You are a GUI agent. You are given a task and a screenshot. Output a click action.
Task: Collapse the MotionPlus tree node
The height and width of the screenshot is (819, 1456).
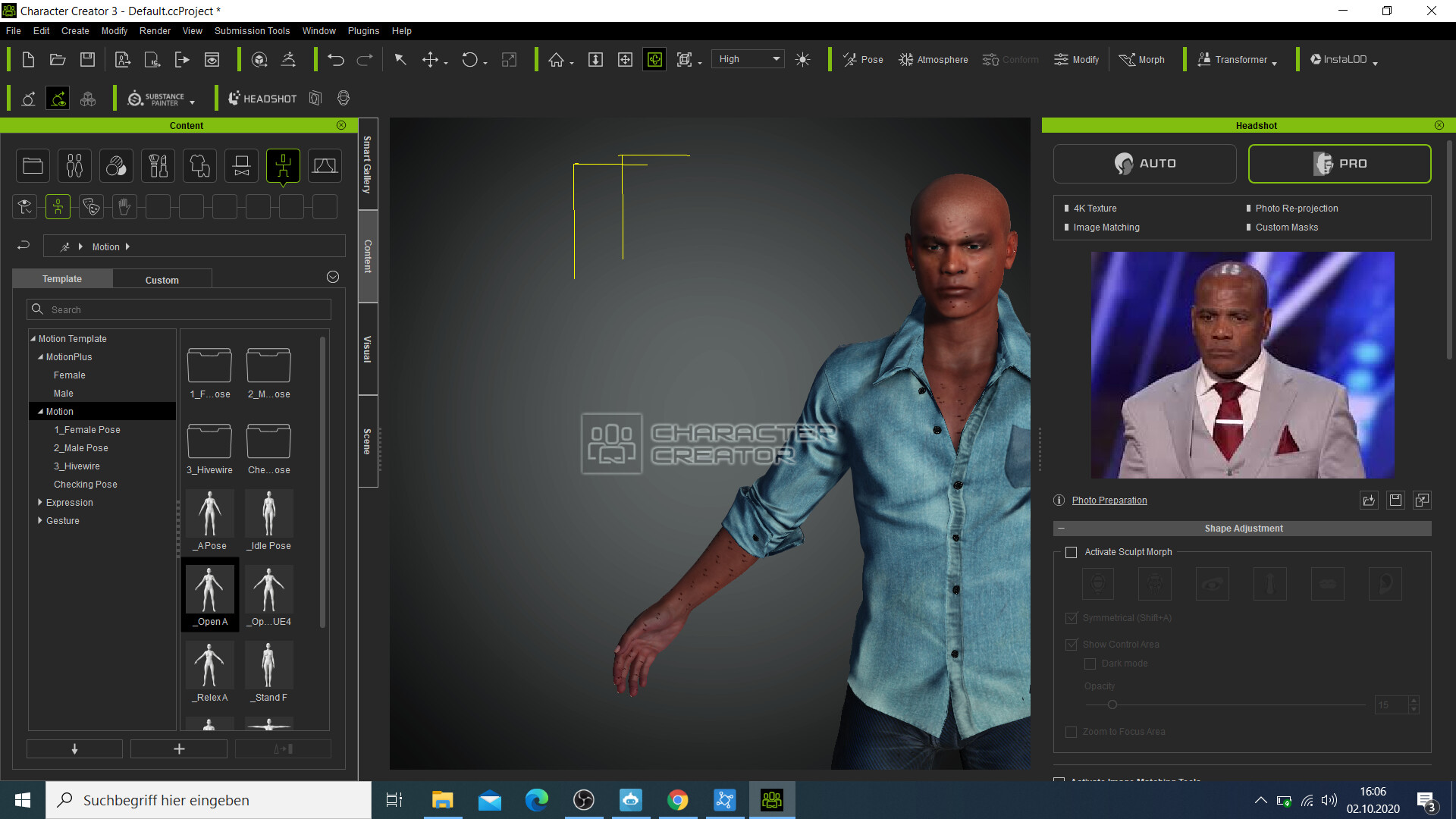(40, 357)
